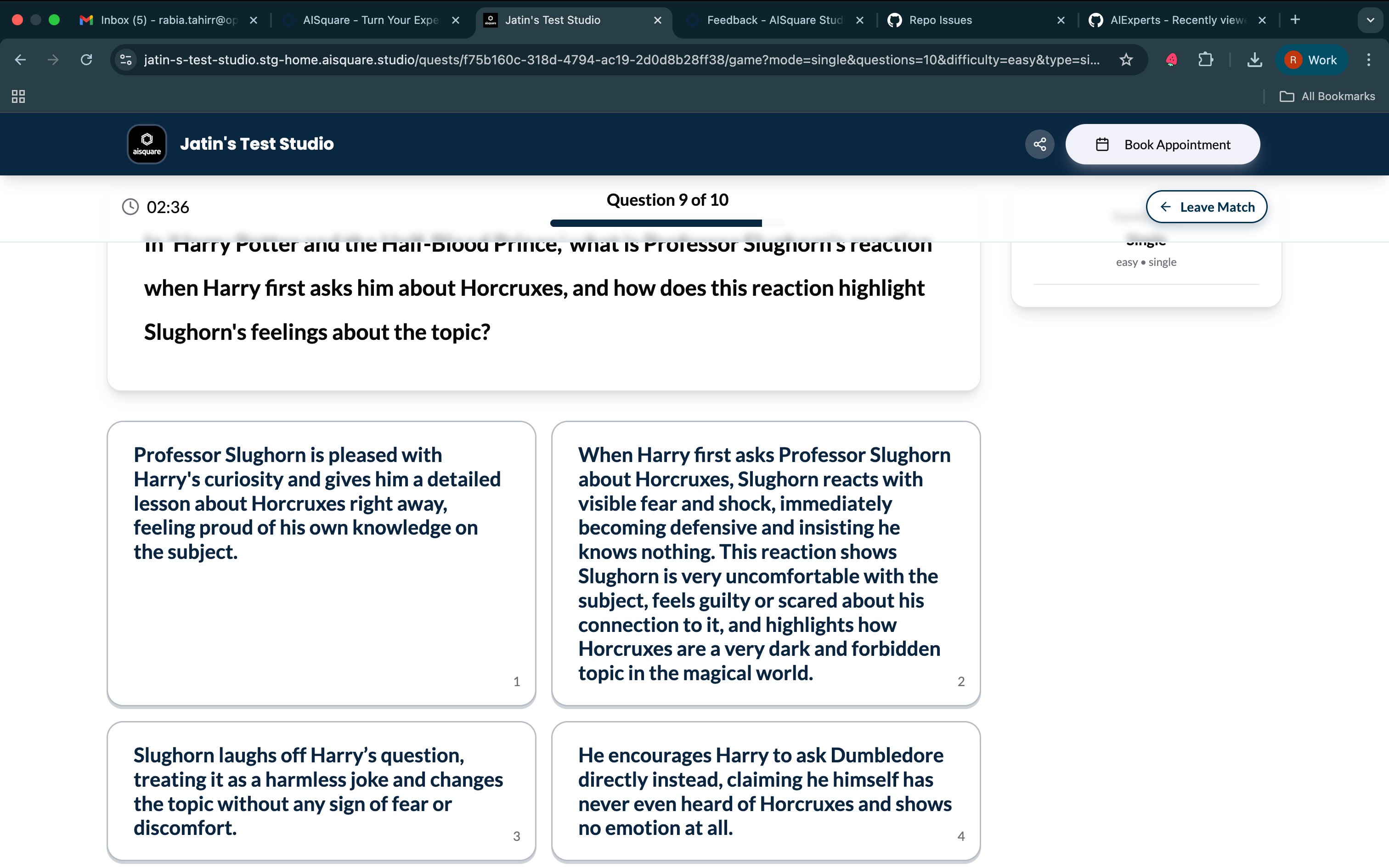Choose answer 2 about visible fear and shock
Viewport: 1389px width, 868px height.
tap(766, 564)
